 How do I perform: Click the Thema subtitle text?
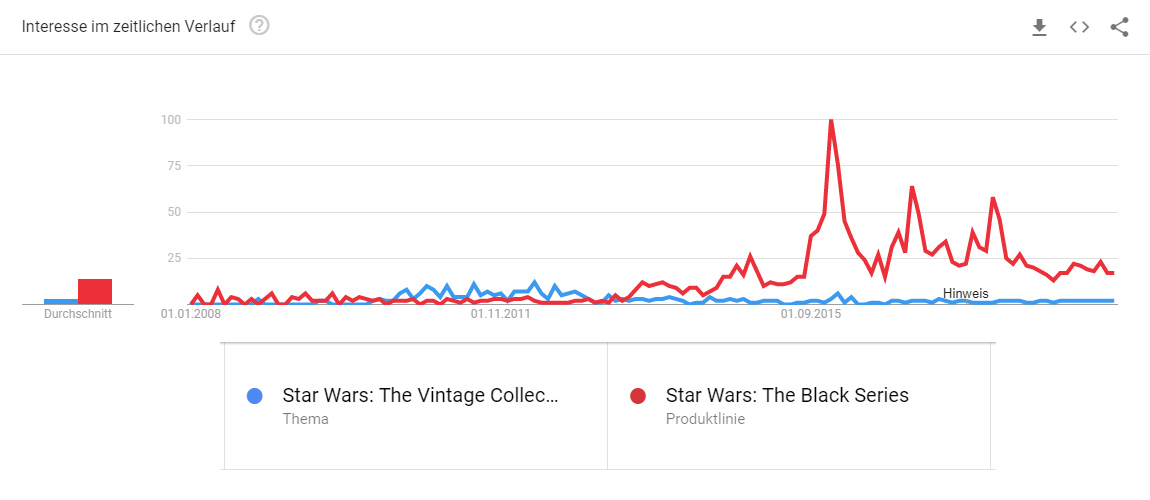point(305,419)
